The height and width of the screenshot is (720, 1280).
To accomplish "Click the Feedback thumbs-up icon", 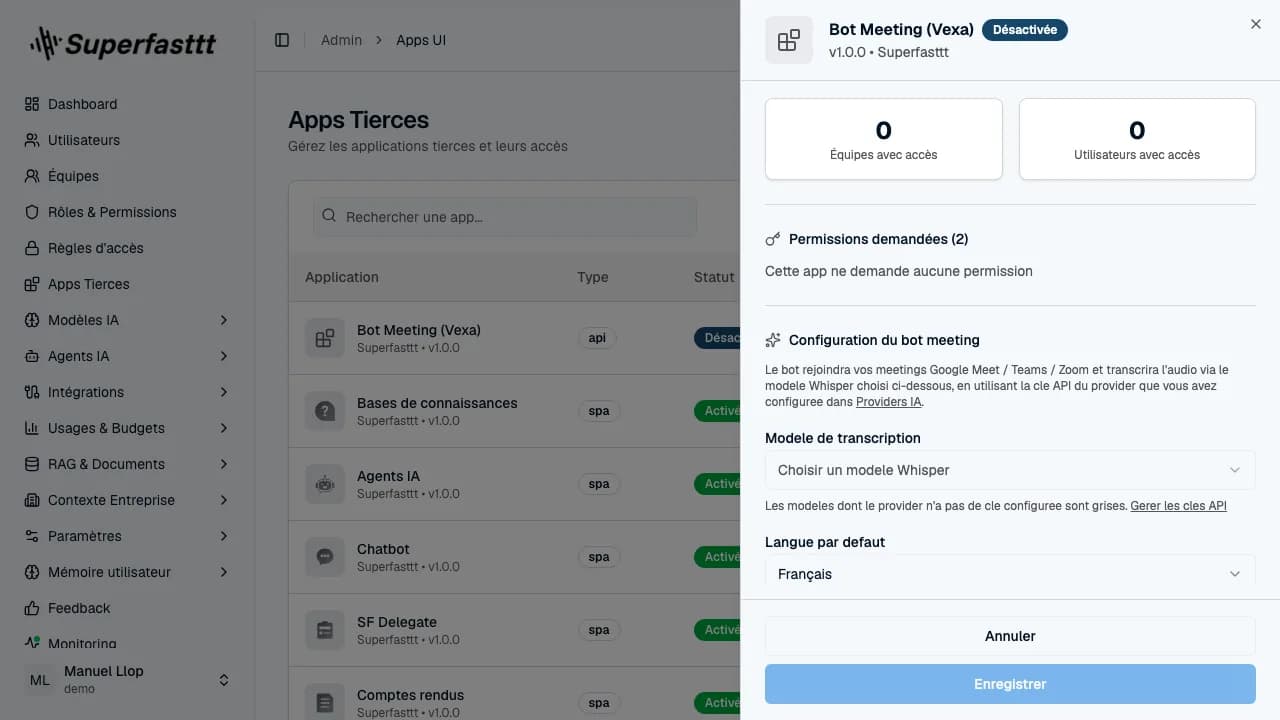I will point(32,608).
